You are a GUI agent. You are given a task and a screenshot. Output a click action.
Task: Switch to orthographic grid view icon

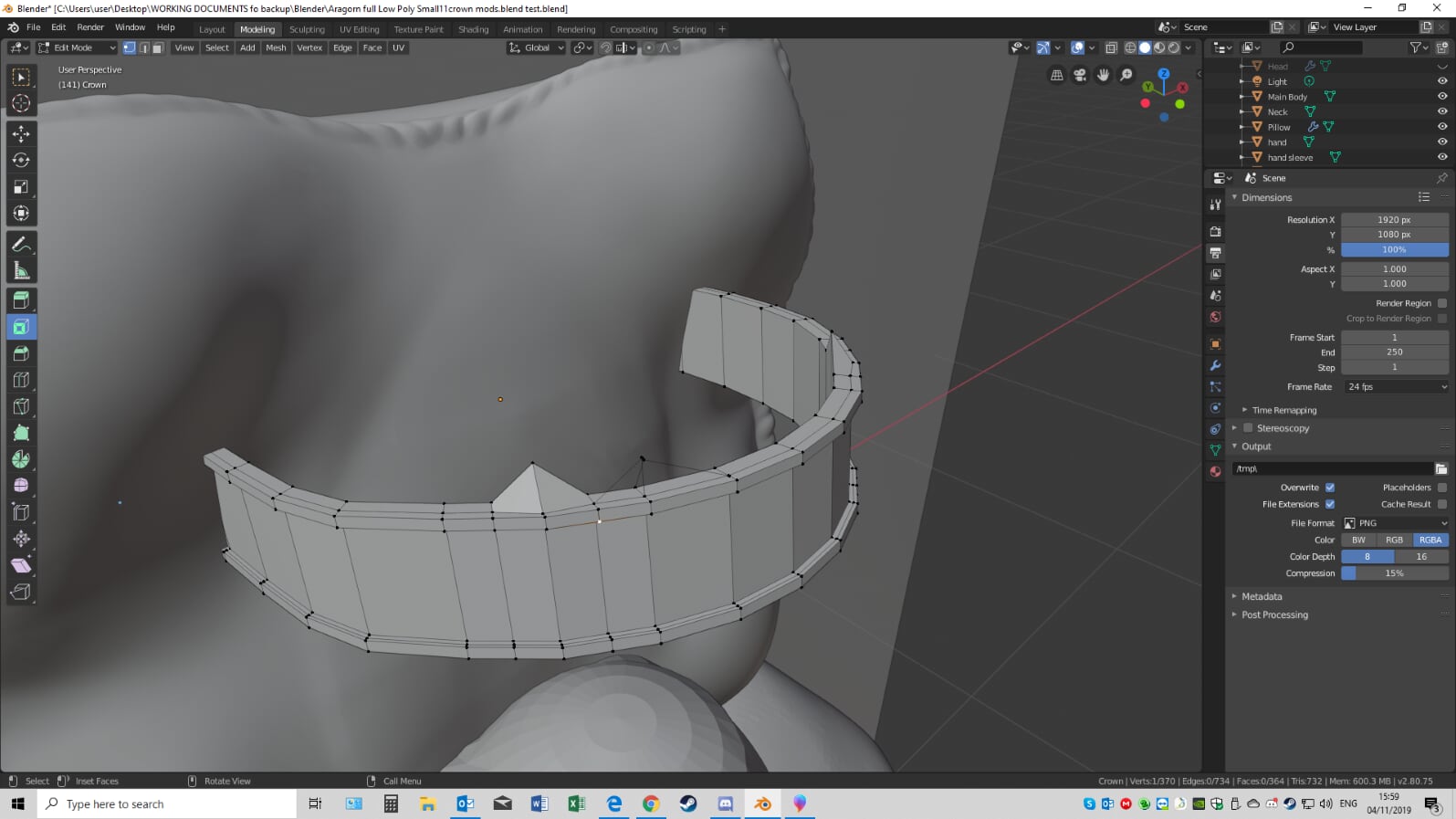click(1056, 75)
